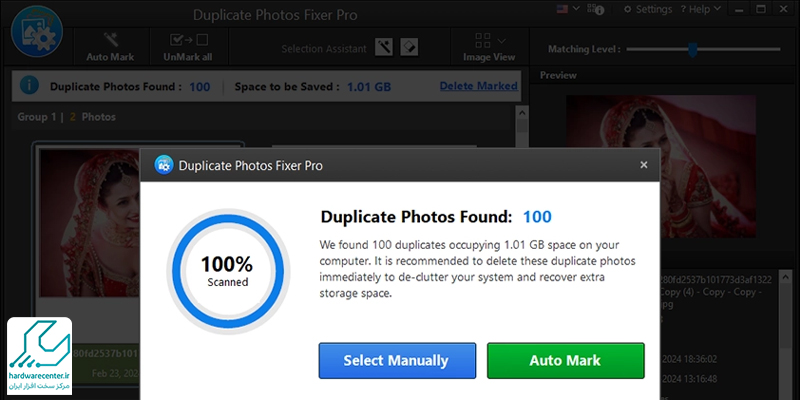Click the 100% Scanned progress ring
The height and width of the screenshot is (400, 800).
227,269
